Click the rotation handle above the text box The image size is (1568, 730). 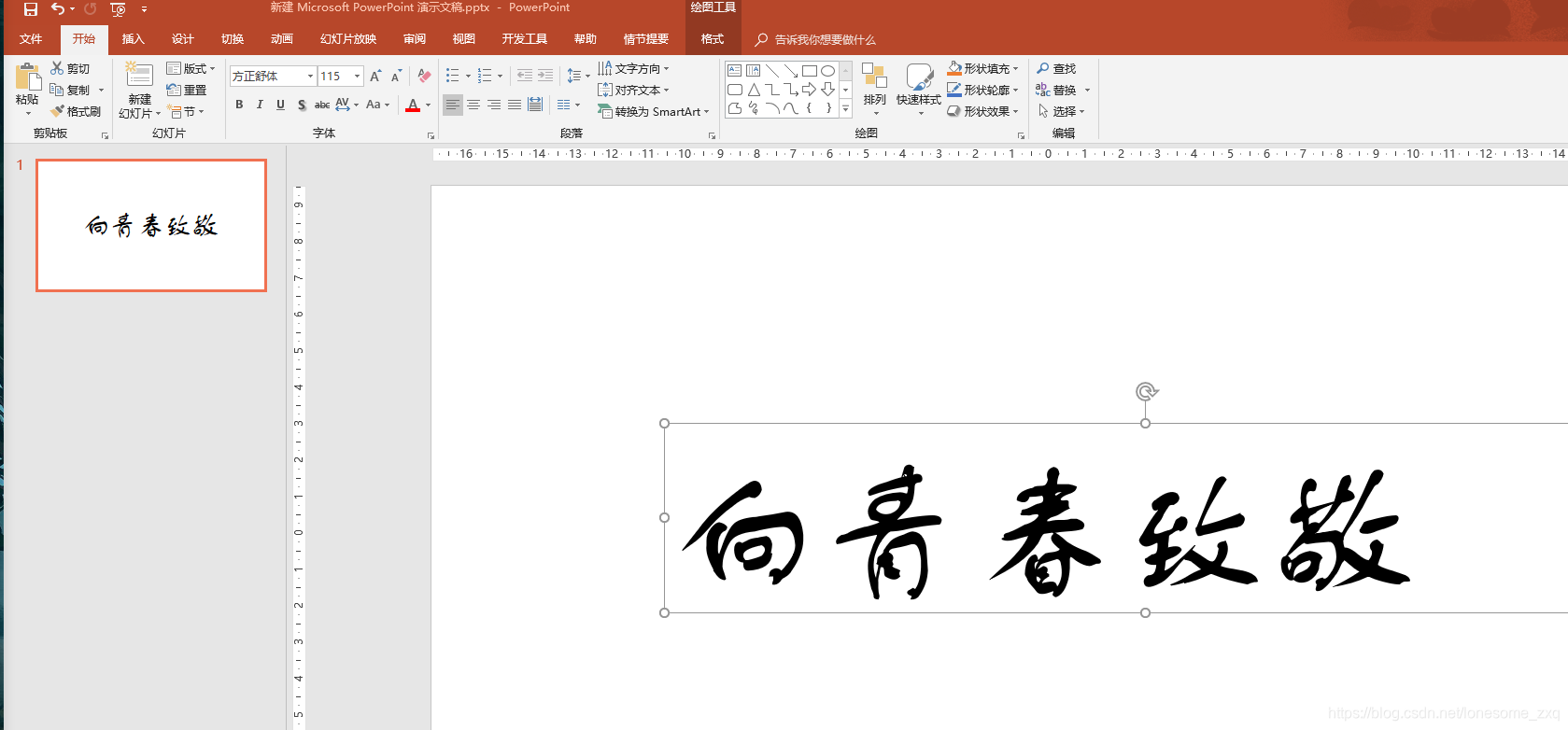1146,391
